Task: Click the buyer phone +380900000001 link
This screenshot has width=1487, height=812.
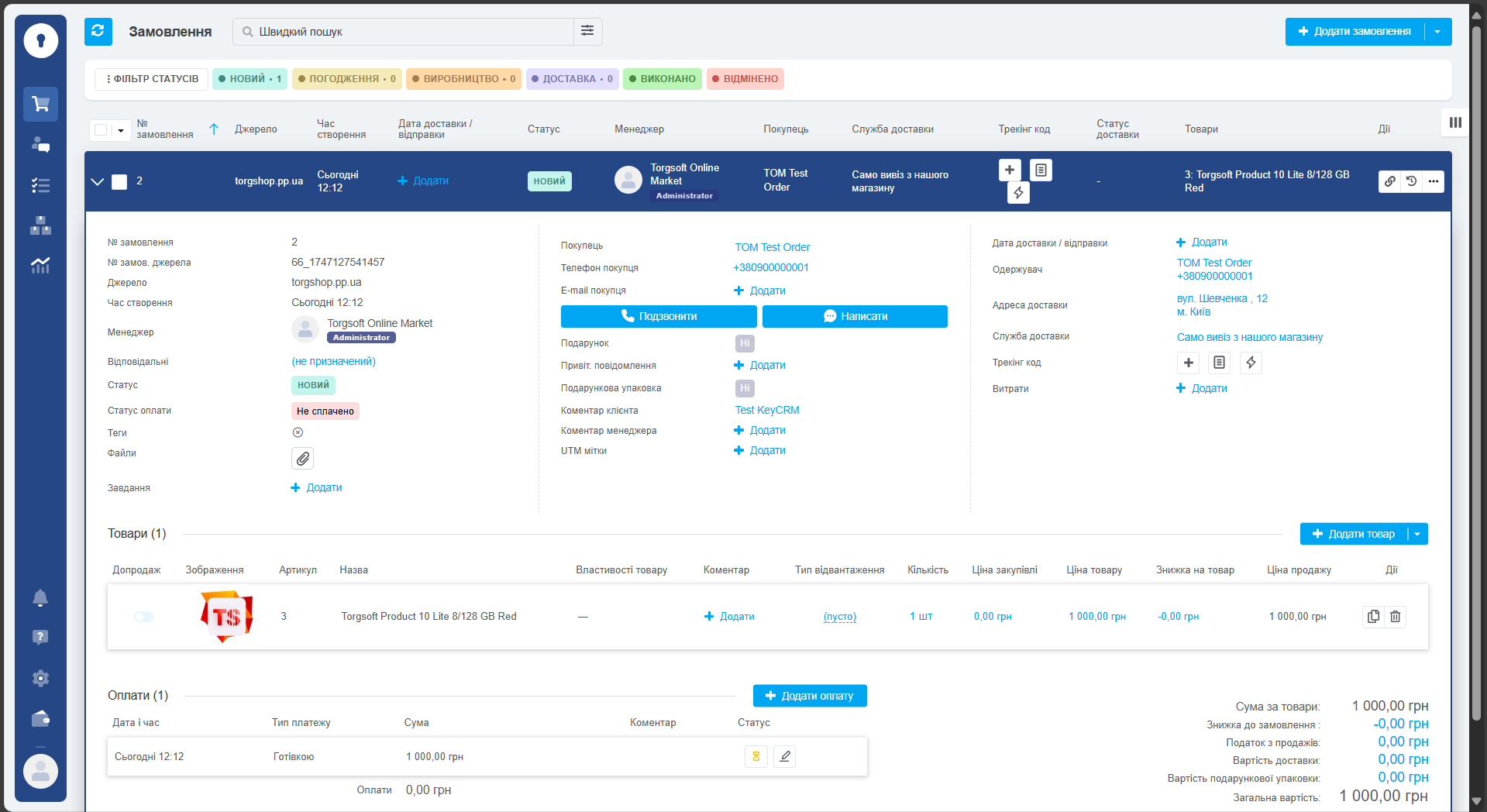Action: [771, 267]
